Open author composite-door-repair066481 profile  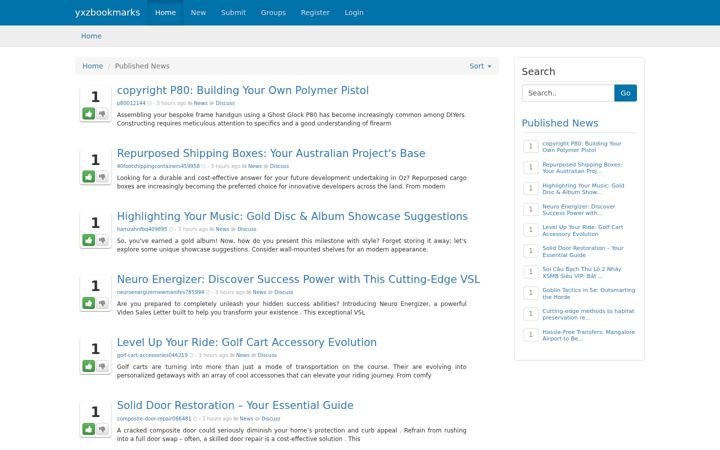point(154,419)
